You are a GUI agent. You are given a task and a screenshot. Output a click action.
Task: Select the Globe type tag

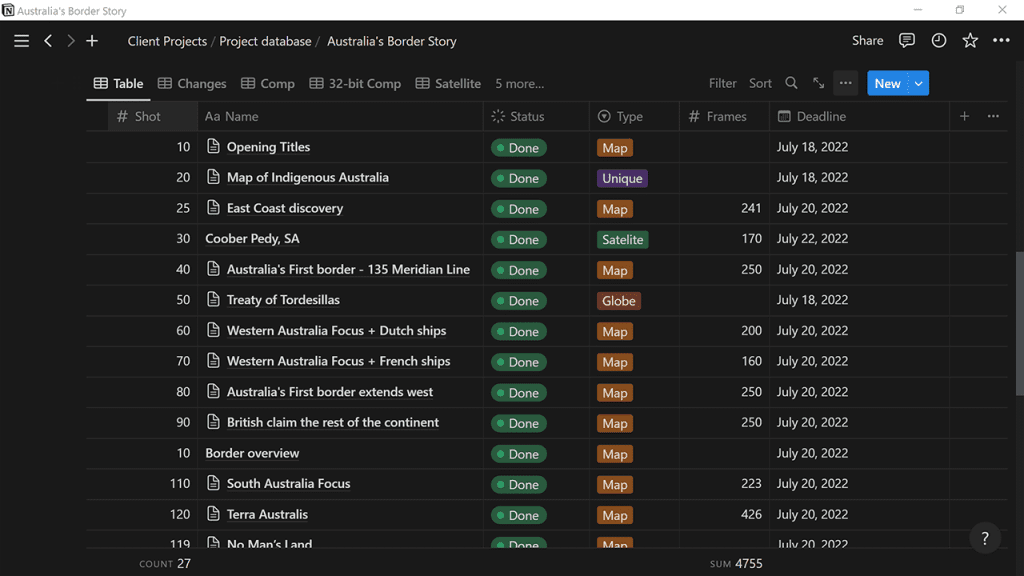pyautogui.click(x=618, y=301)
